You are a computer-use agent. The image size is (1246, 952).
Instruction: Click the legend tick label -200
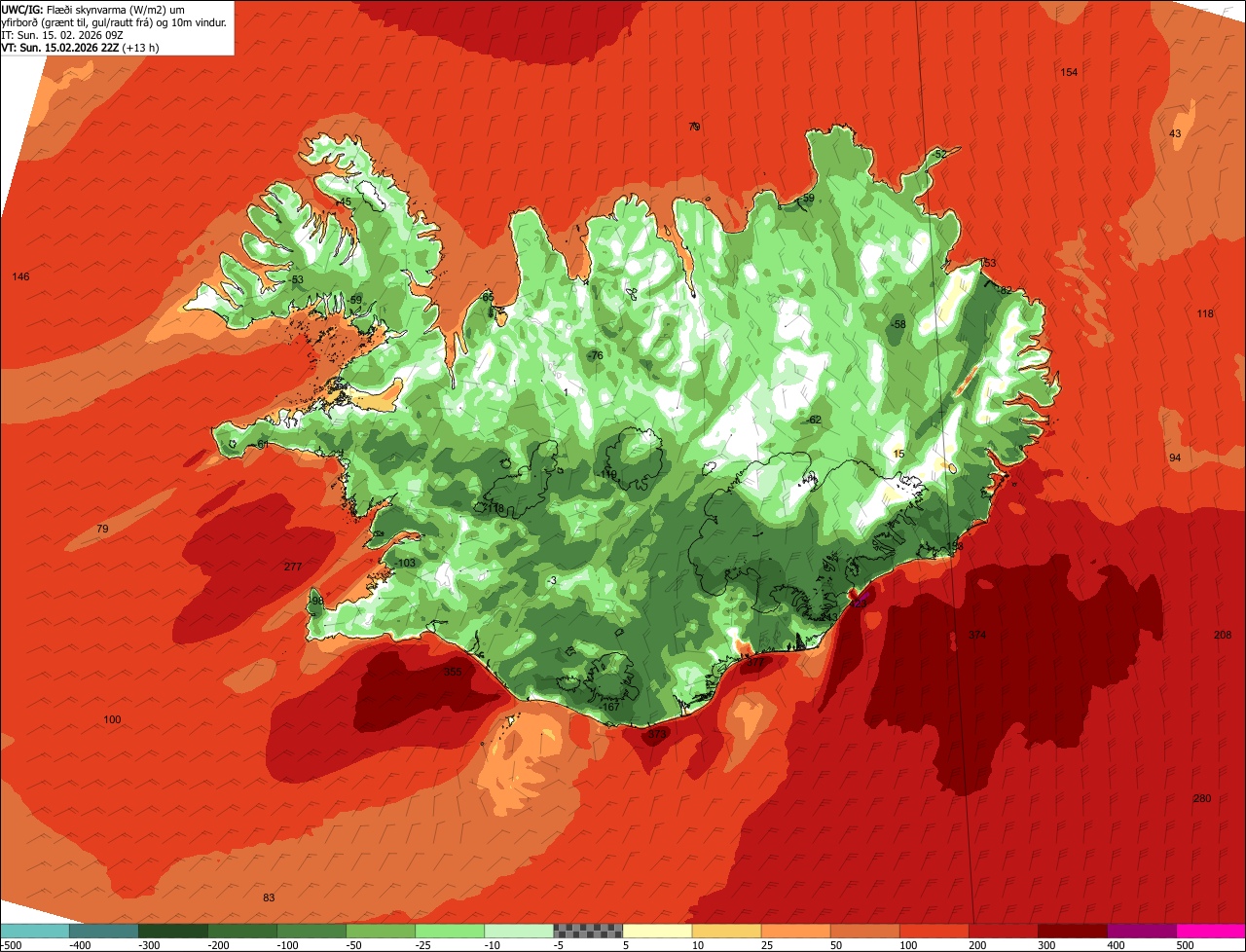[x=217, y=944]
